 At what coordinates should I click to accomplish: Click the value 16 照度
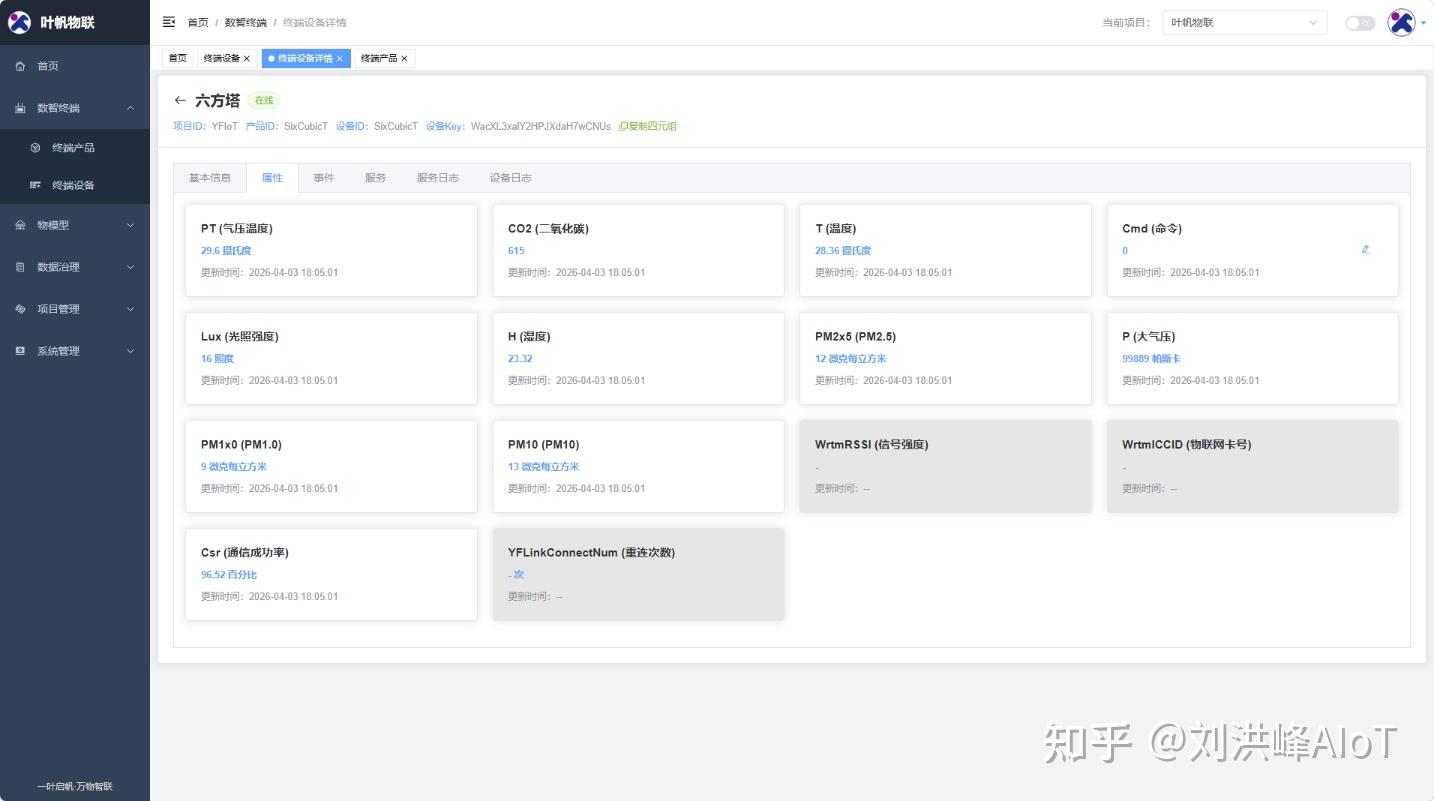[x=217, y=359]
